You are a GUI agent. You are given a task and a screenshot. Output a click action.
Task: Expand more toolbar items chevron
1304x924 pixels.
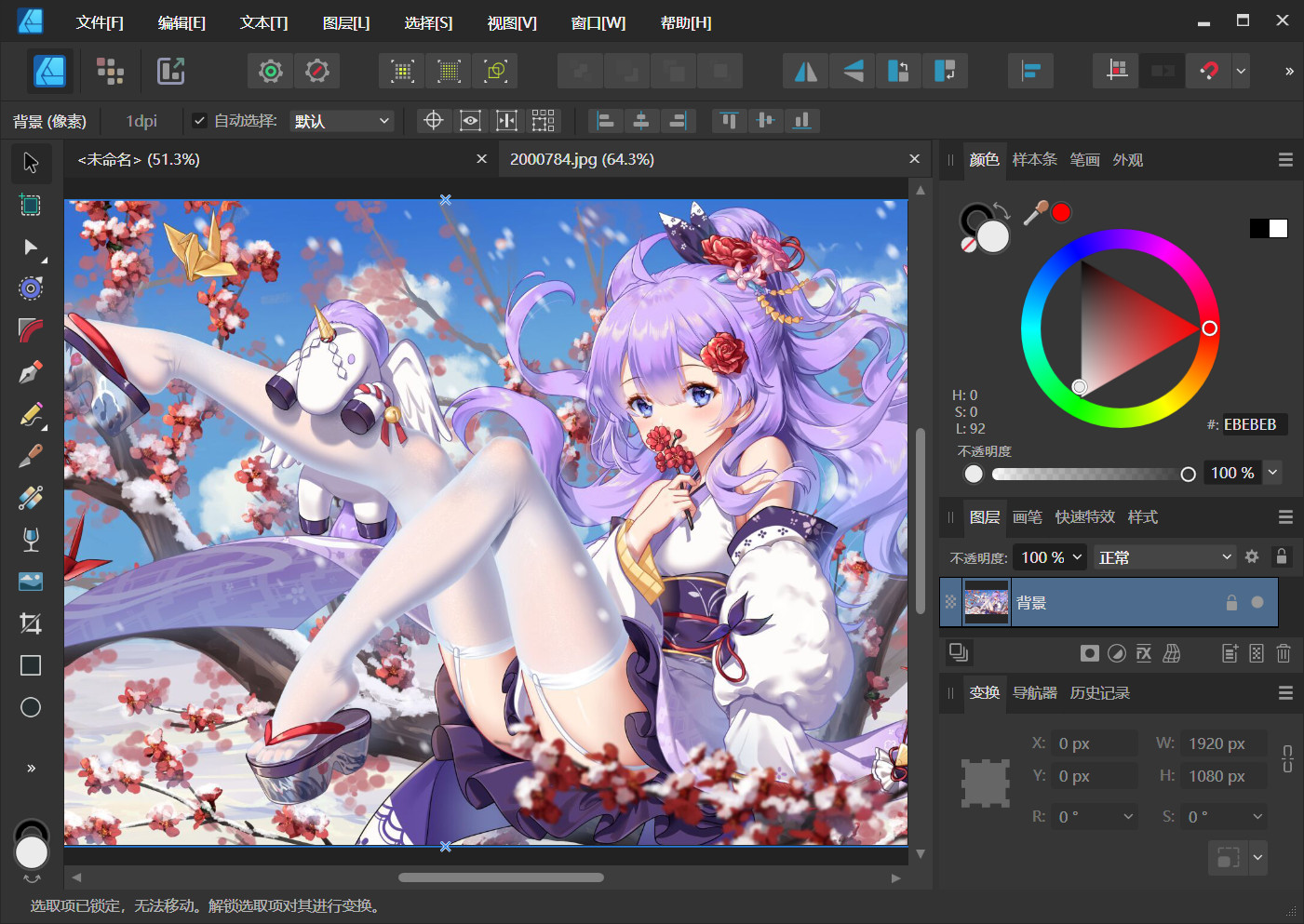[1289, 71]
